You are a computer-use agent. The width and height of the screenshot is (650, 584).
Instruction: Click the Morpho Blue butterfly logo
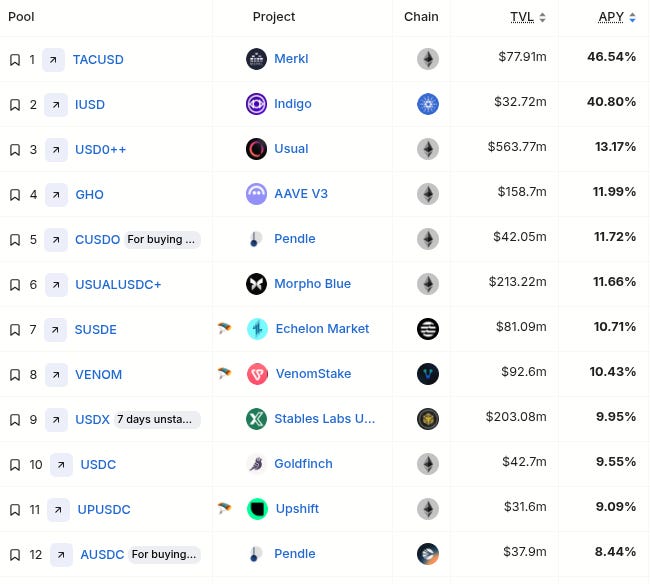tap(256, 284)
